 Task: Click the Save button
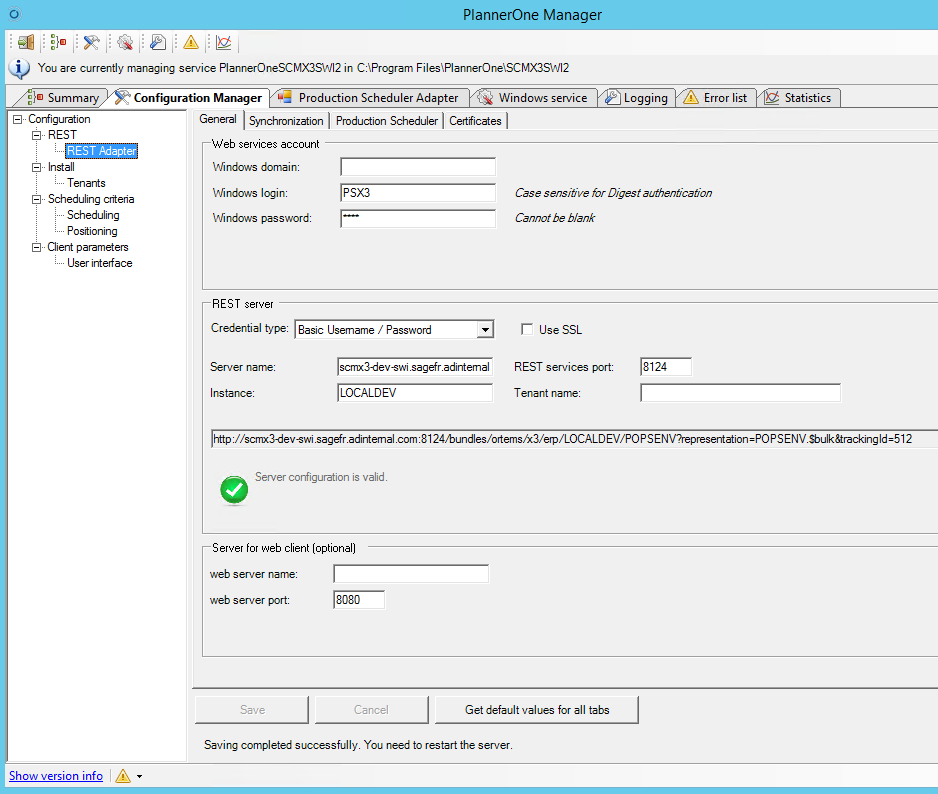pyautogui.click(x=252, y=710)
